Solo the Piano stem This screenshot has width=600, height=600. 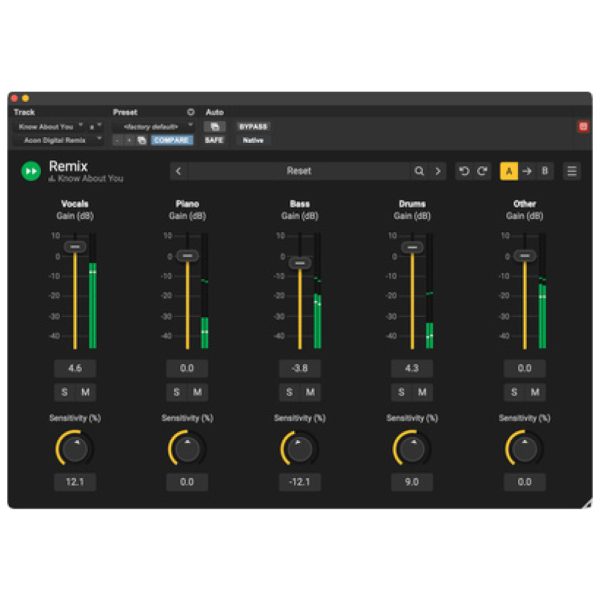(176, 392)
